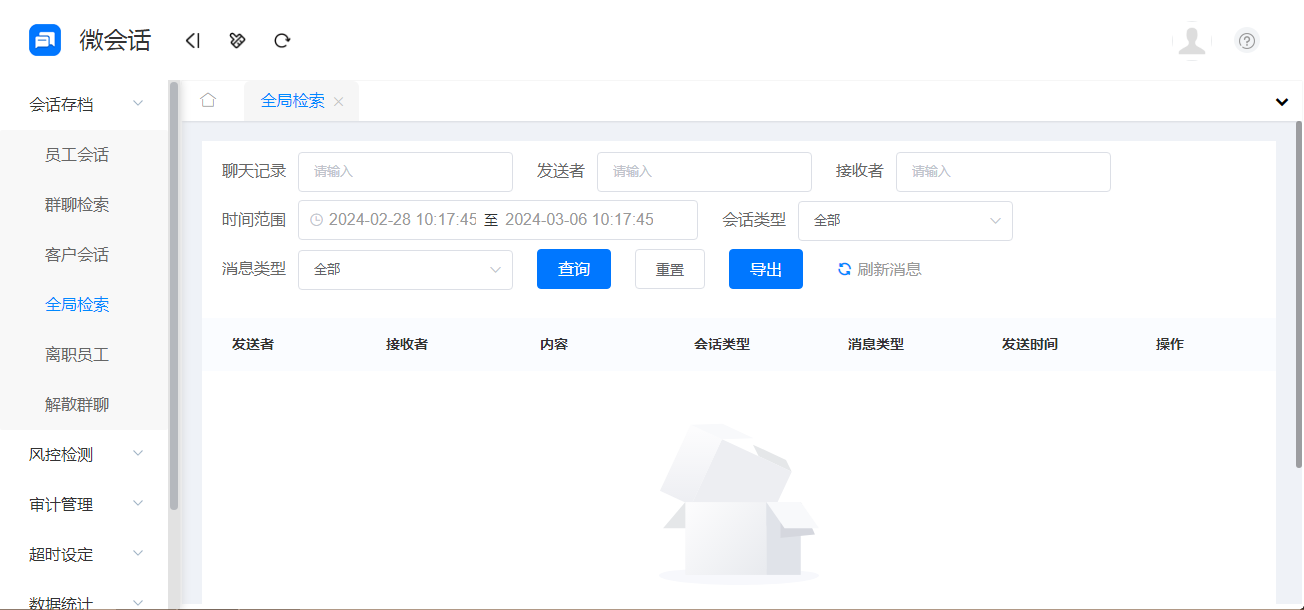Select 离职员工 in the sidebar

(75, 354)
